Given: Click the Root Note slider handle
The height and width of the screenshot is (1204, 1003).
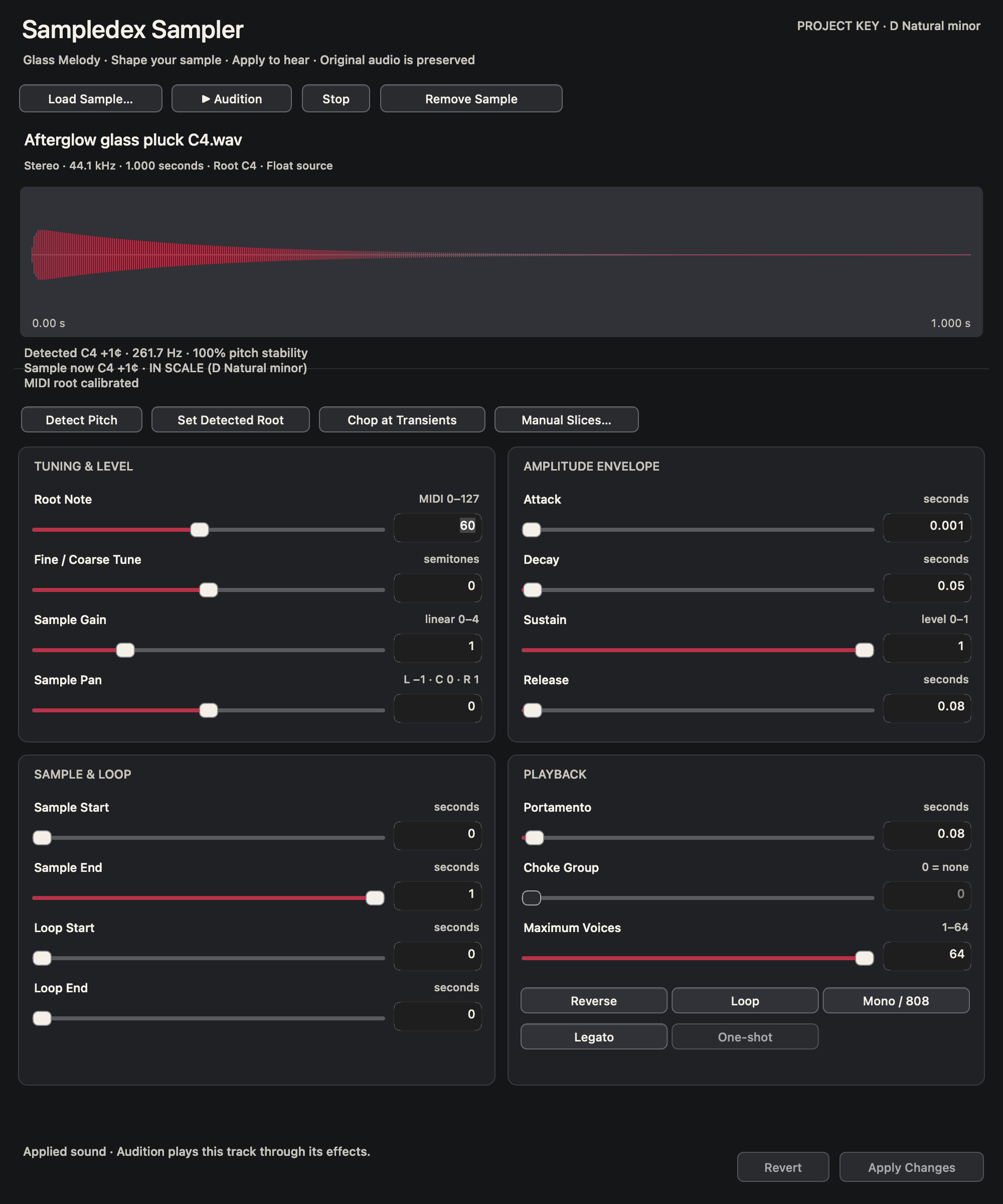Looking at the screenshot, I should pos(200,530).
